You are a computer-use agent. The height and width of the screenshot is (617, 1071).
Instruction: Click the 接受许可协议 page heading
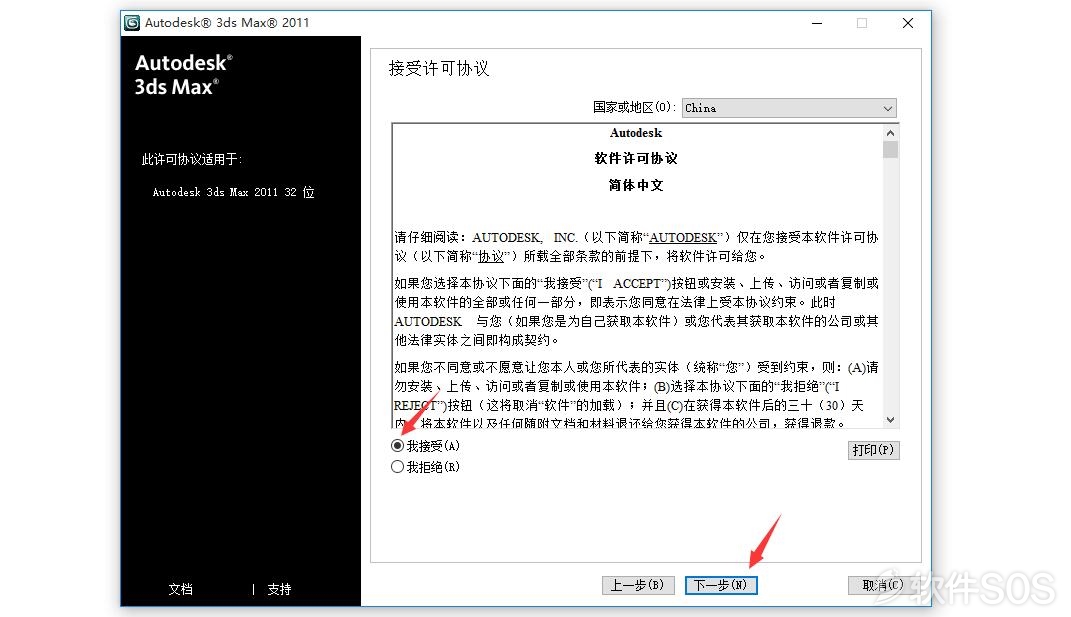pos(439,68)
